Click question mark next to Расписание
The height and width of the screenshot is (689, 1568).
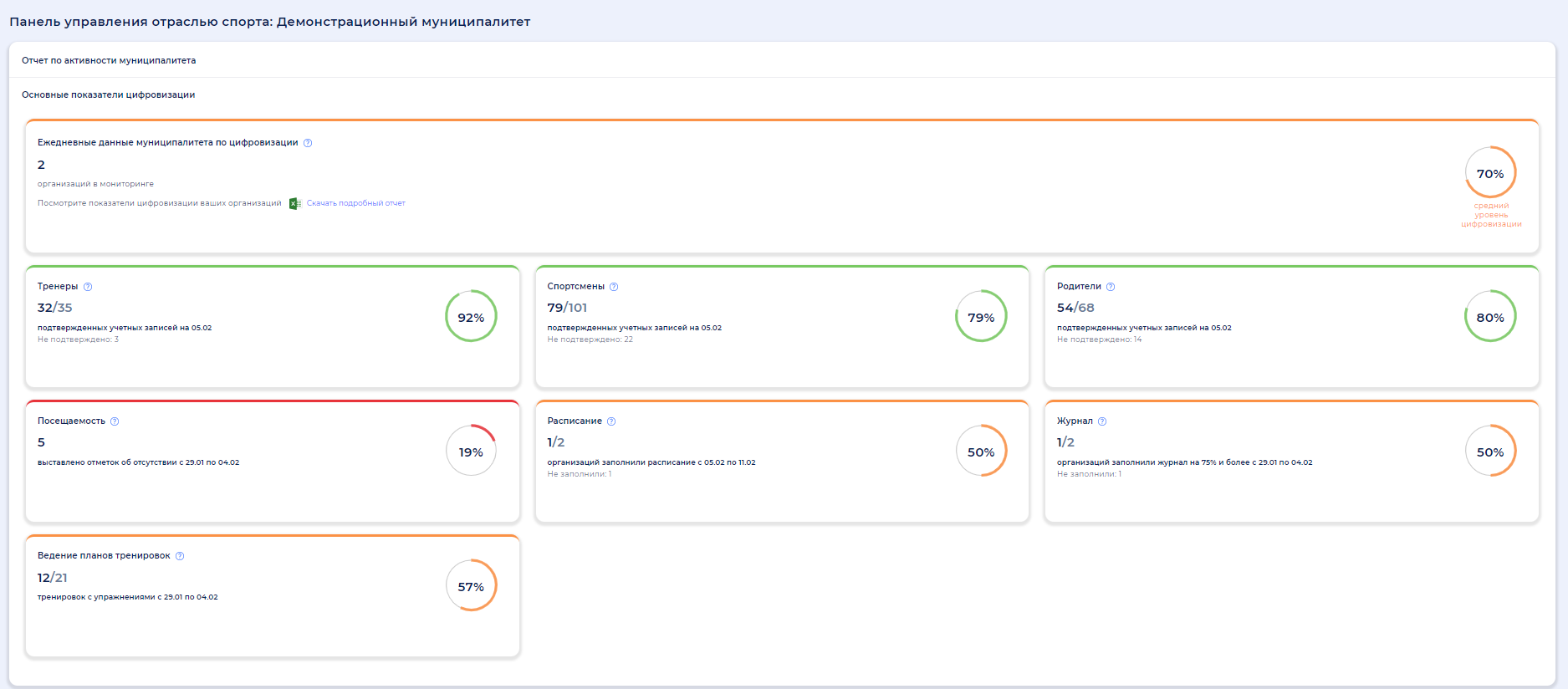[611, 421]
